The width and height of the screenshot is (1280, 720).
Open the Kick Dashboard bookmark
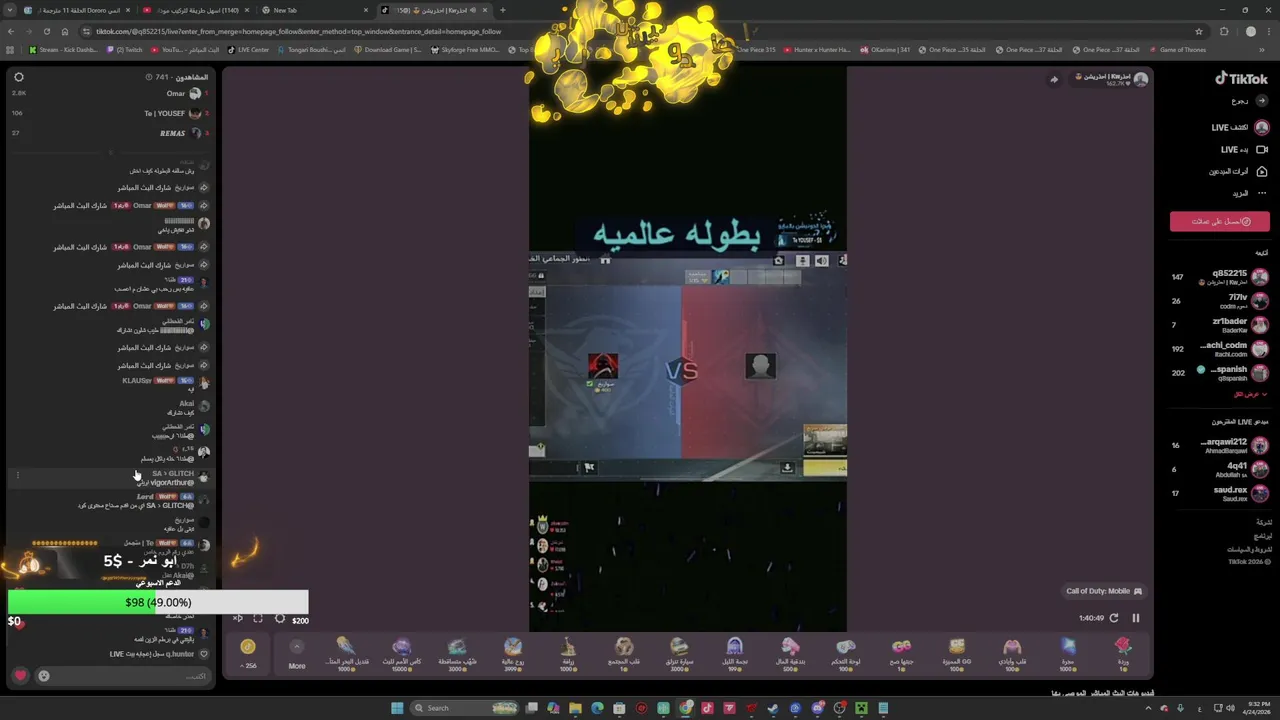click(63, 49)
